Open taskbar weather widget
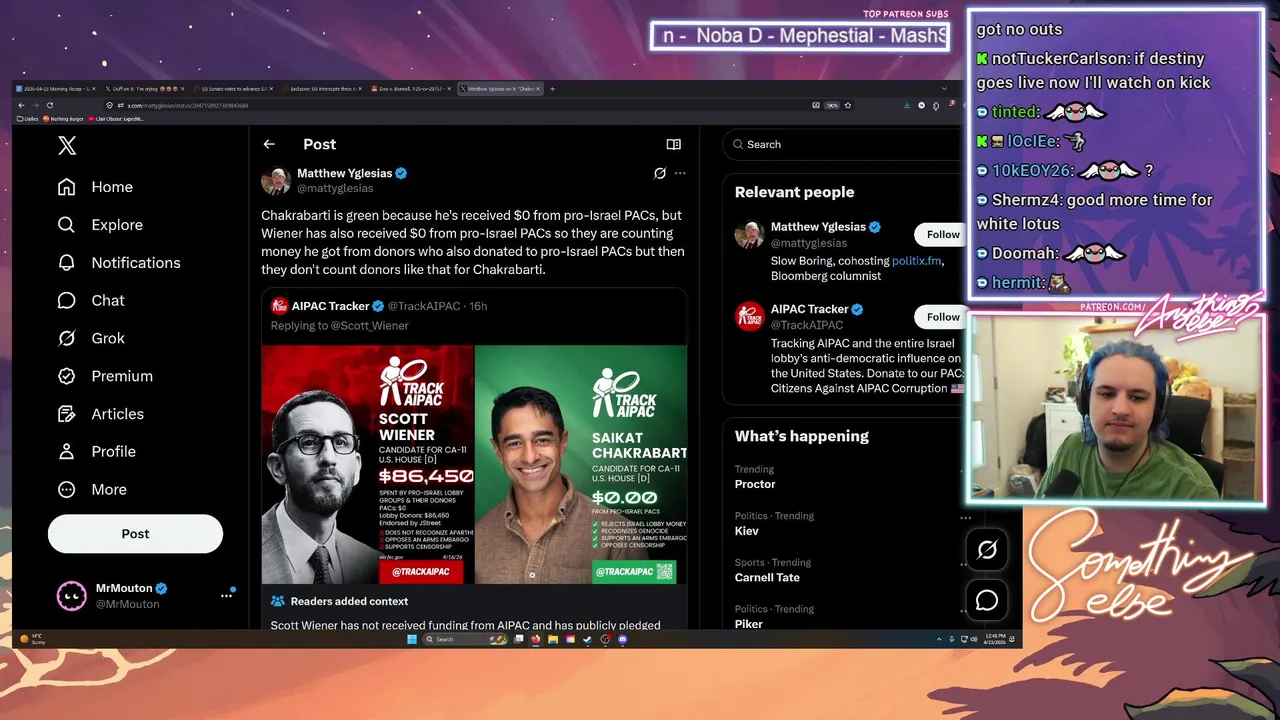 [33, 639]
